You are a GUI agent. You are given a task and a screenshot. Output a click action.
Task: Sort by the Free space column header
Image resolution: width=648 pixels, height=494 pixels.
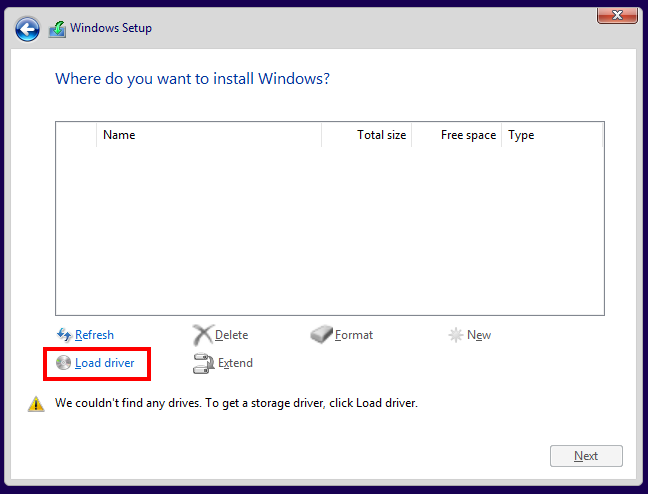[x=457, y=135]
